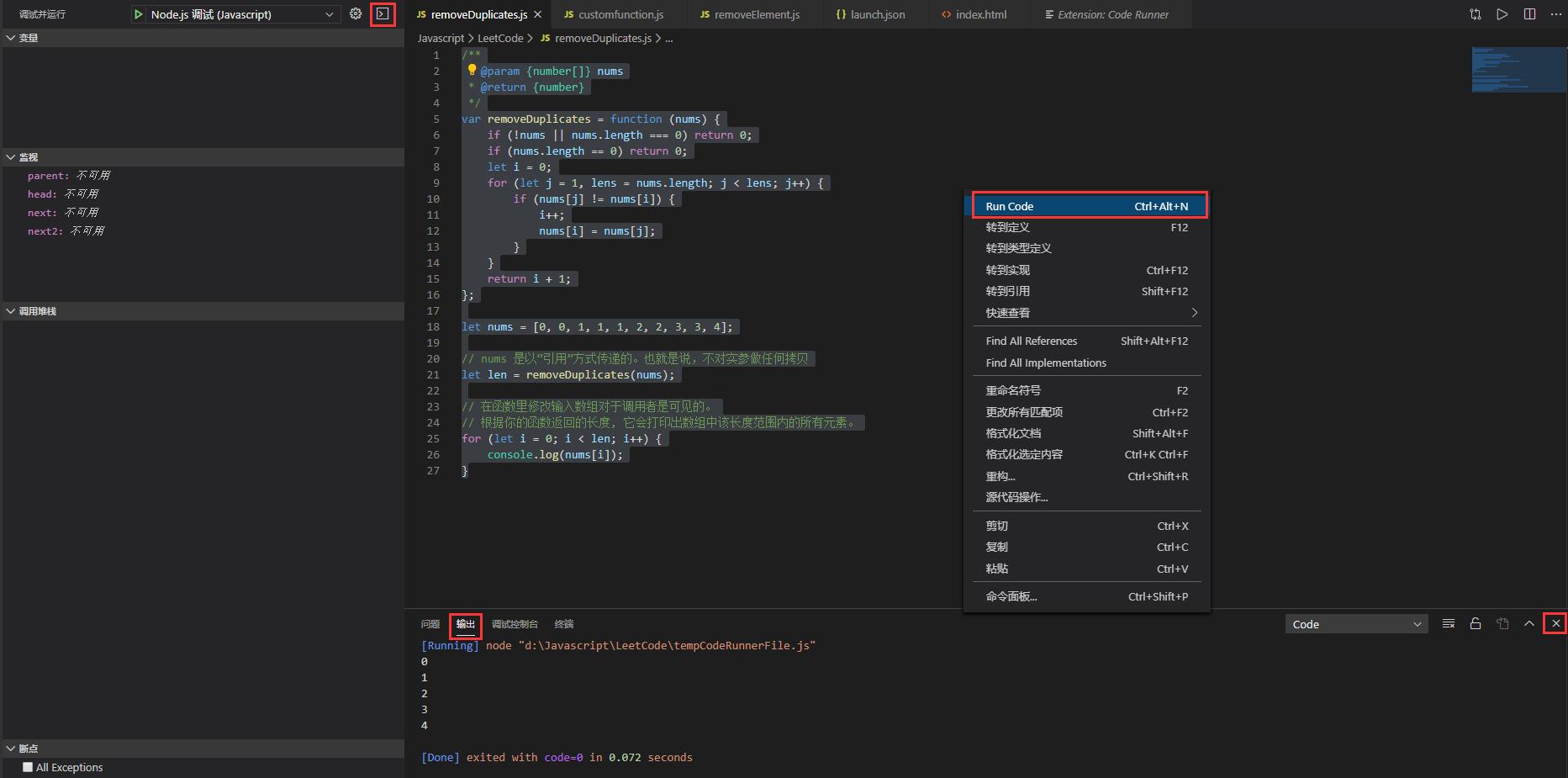The width and height of the screenshot is (1568, 778).
Task: Toggle output scroll lock icon
Action: click(x=1476, y=624)
